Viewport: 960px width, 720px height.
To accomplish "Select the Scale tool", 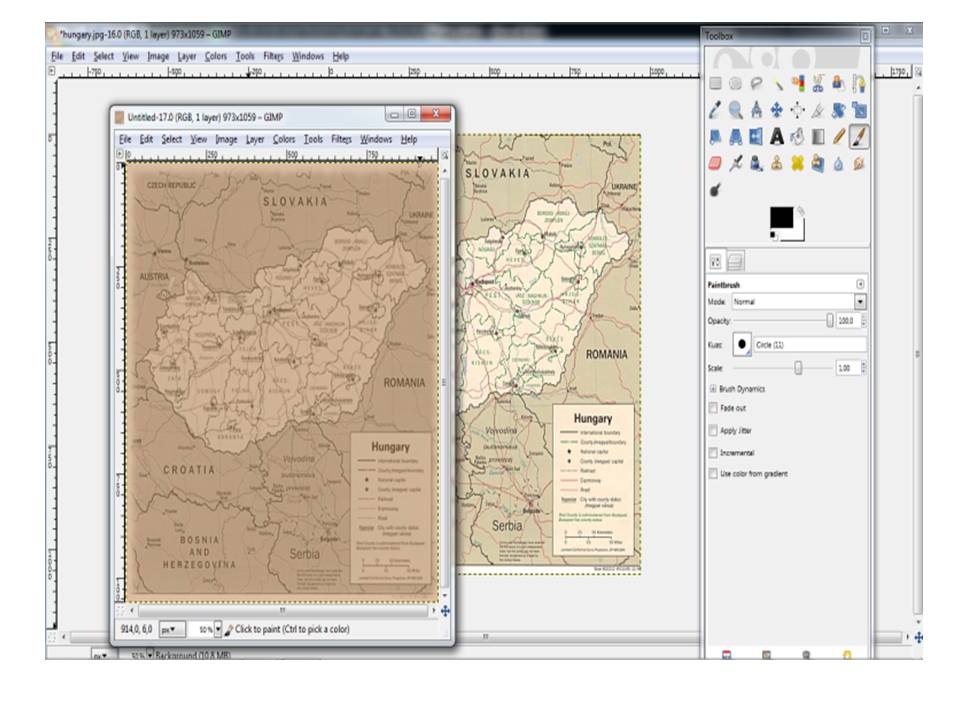I will tap(859, 110).
